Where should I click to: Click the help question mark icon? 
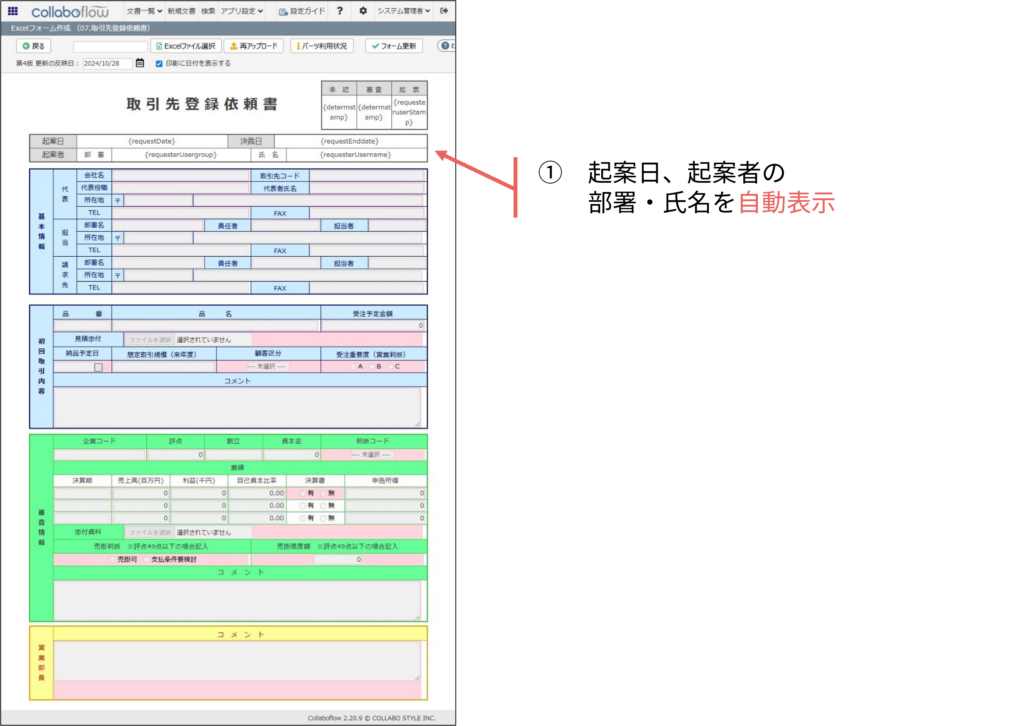tap(340, 11)
